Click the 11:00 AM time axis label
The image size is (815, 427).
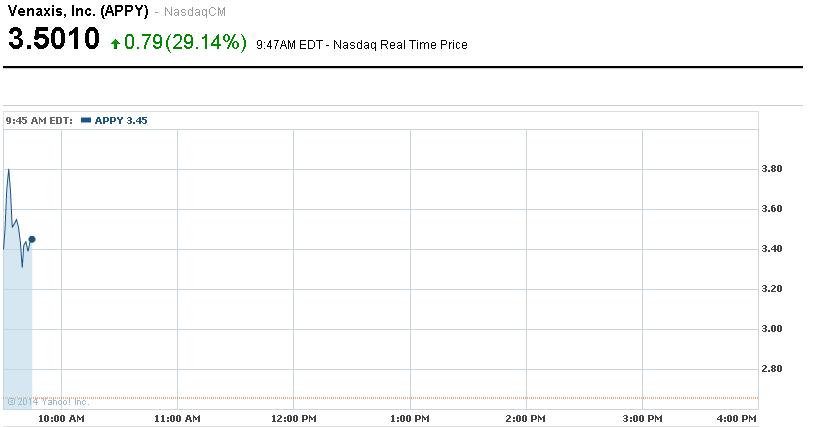177,419
